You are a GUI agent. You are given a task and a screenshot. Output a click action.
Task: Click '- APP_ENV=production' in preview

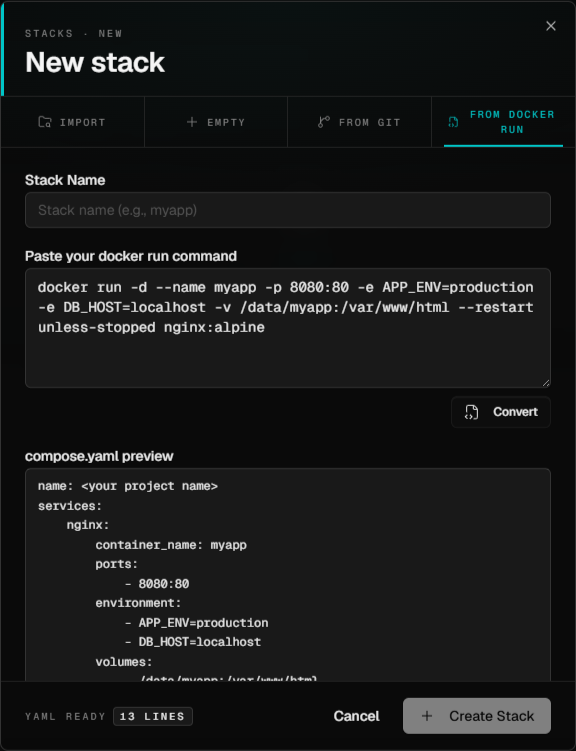196,623
